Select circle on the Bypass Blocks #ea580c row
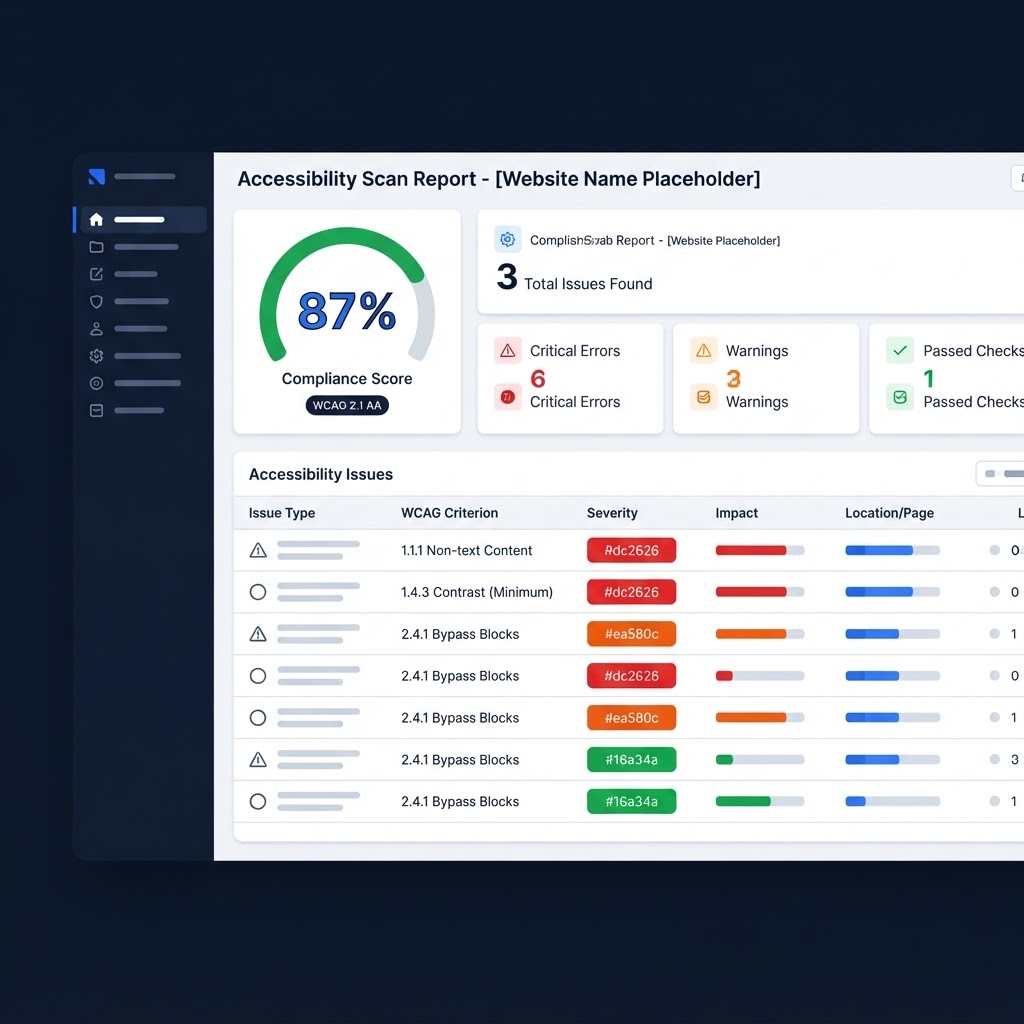The width and height of the screenshot is (1024, 1024). (258, 717)
